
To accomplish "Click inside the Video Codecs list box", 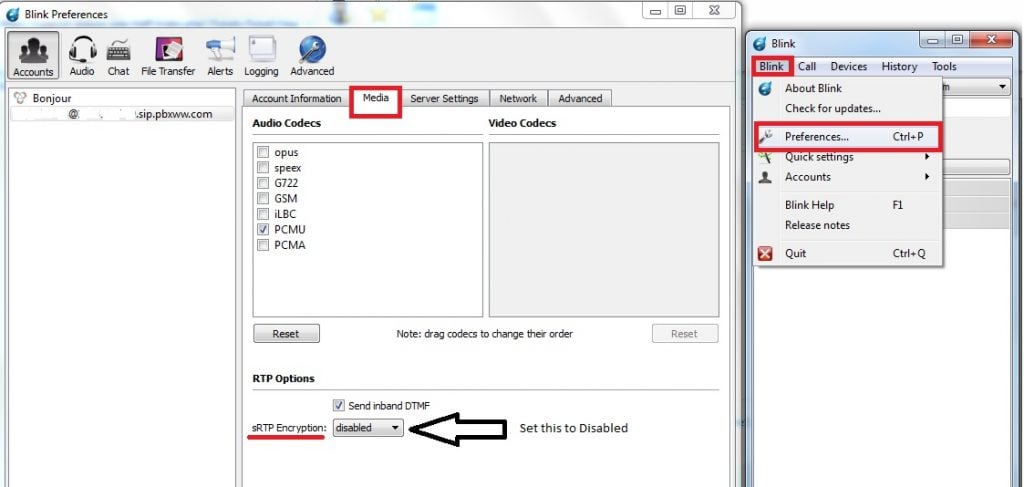I will pos(604,230).
